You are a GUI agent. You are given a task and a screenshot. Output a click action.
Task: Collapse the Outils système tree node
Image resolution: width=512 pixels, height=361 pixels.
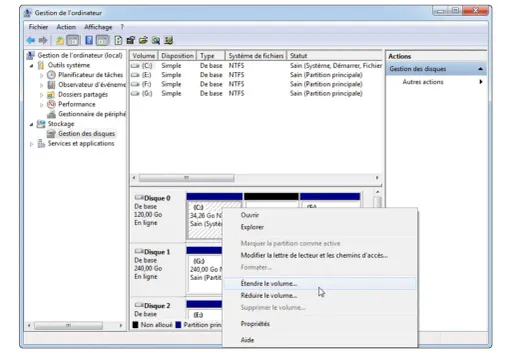pyautogui.click(x=31, y=66)
